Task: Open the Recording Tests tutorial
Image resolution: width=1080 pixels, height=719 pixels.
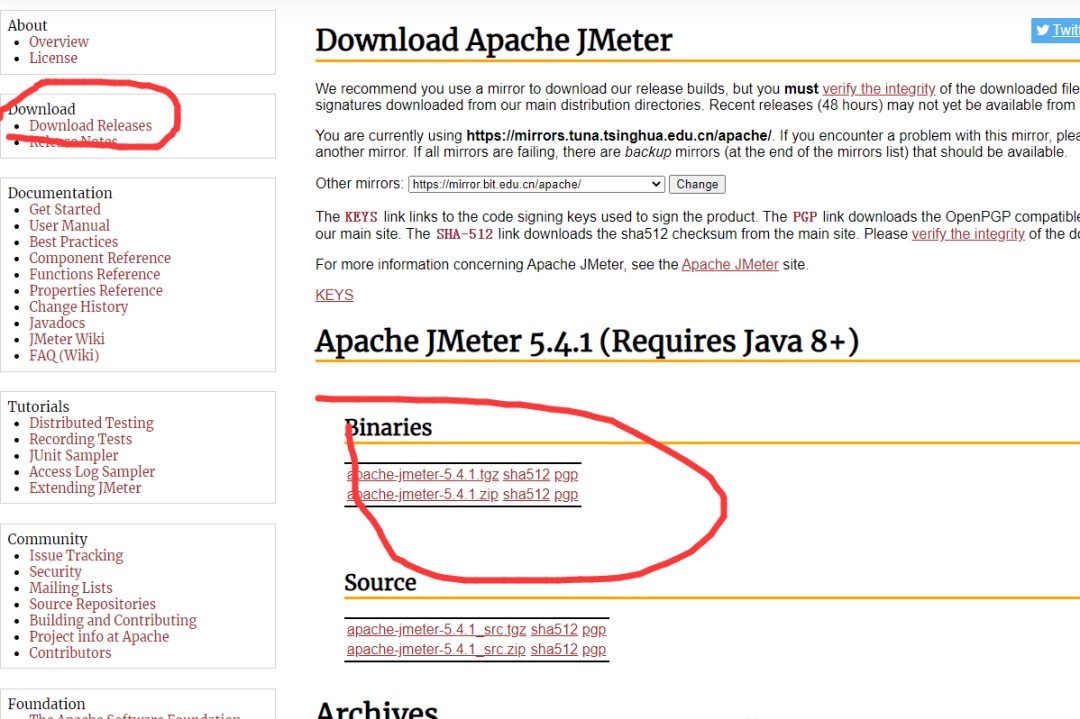Action: [80, 439]
